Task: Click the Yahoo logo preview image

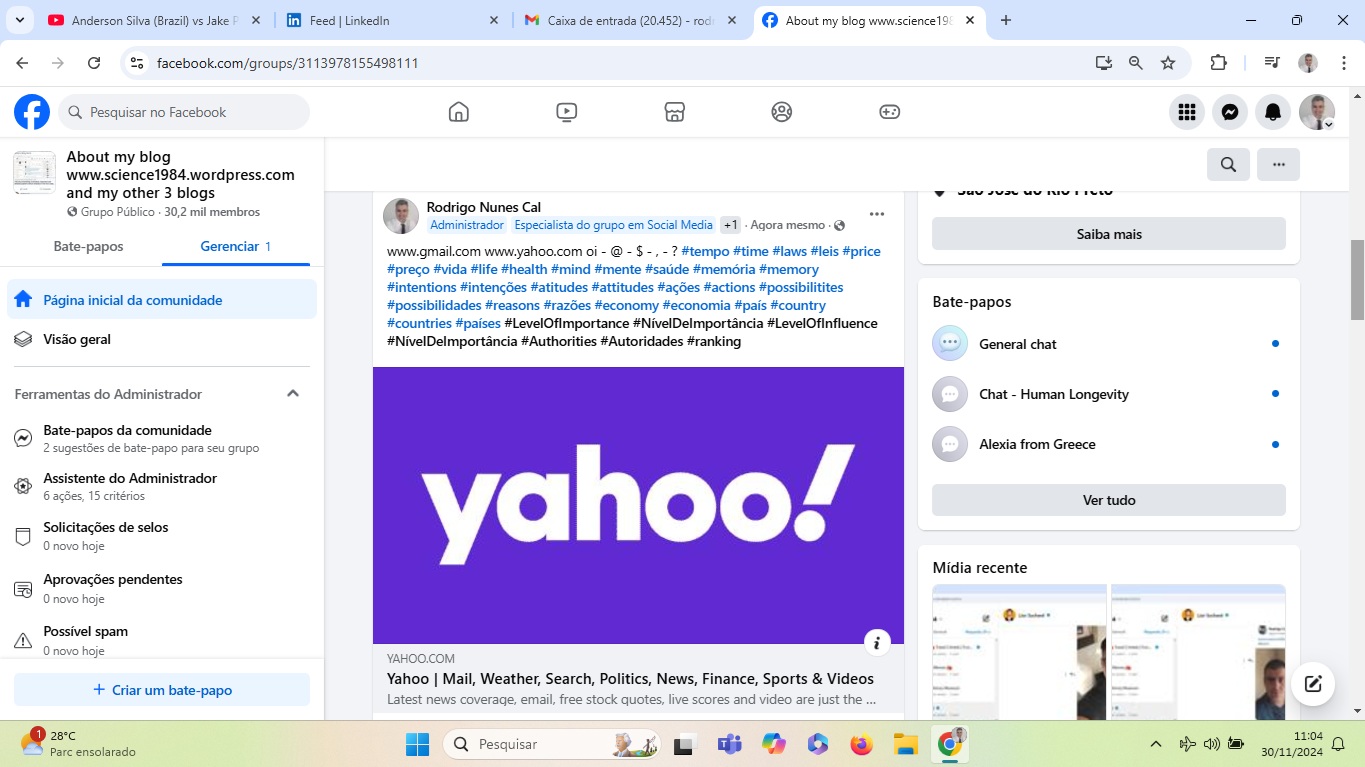Action: tap(638, 505)
